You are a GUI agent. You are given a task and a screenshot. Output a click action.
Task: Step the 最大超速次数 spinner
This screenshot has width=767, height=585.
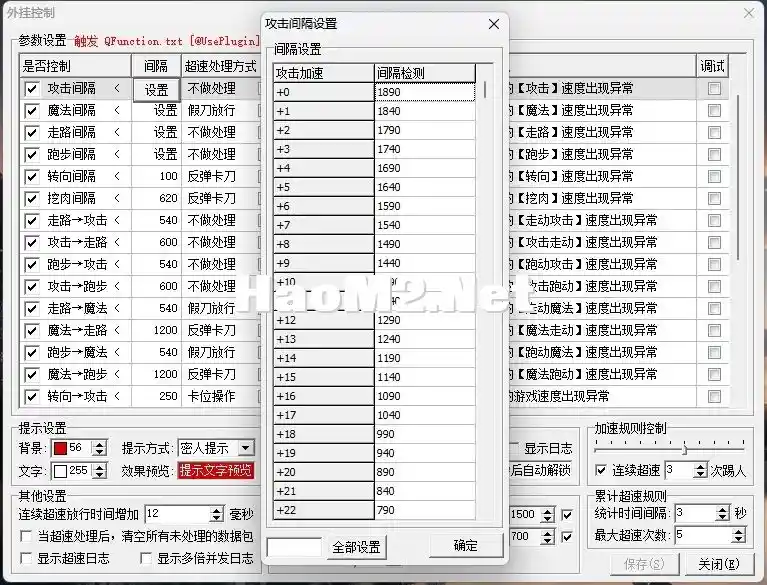tap(739, 535)
